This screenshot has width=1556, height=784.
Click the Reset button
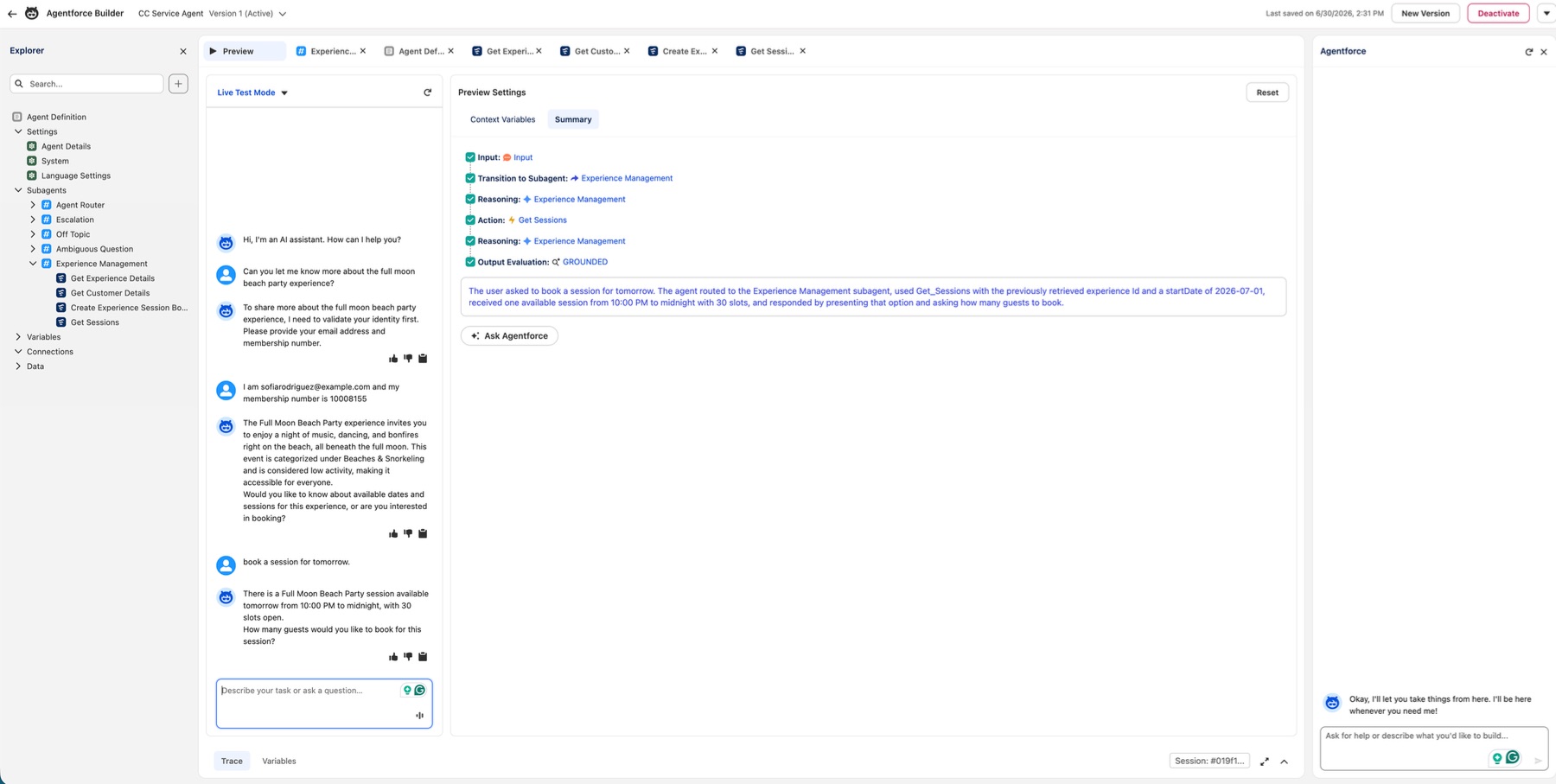(1267, 92)
